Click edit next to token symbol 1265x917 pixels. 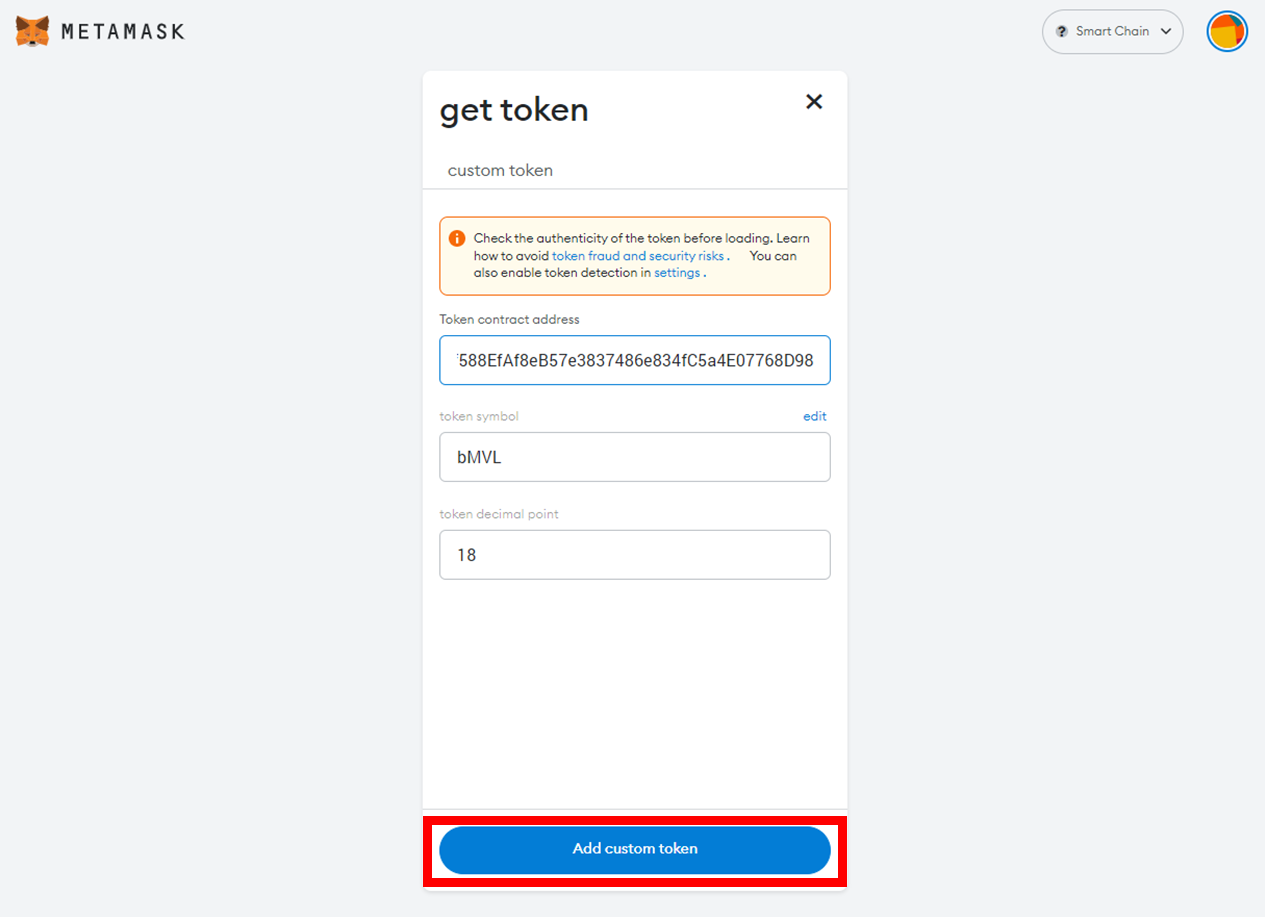[x=815, y=416]
